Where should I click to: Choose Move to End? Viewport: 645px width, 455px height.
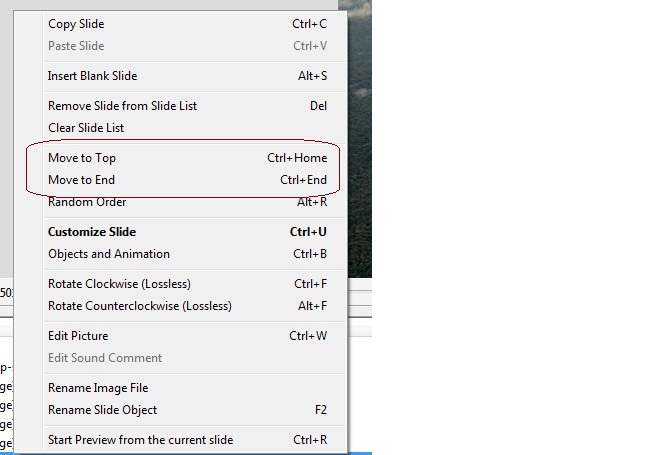tap(180, 180)
